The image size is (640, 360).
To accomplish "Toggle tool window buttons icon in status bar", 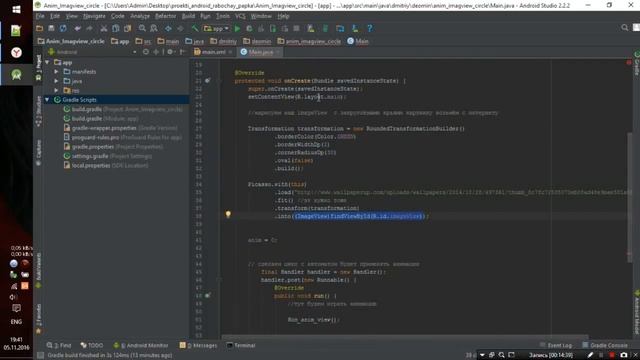I will [x=40, y=356].
